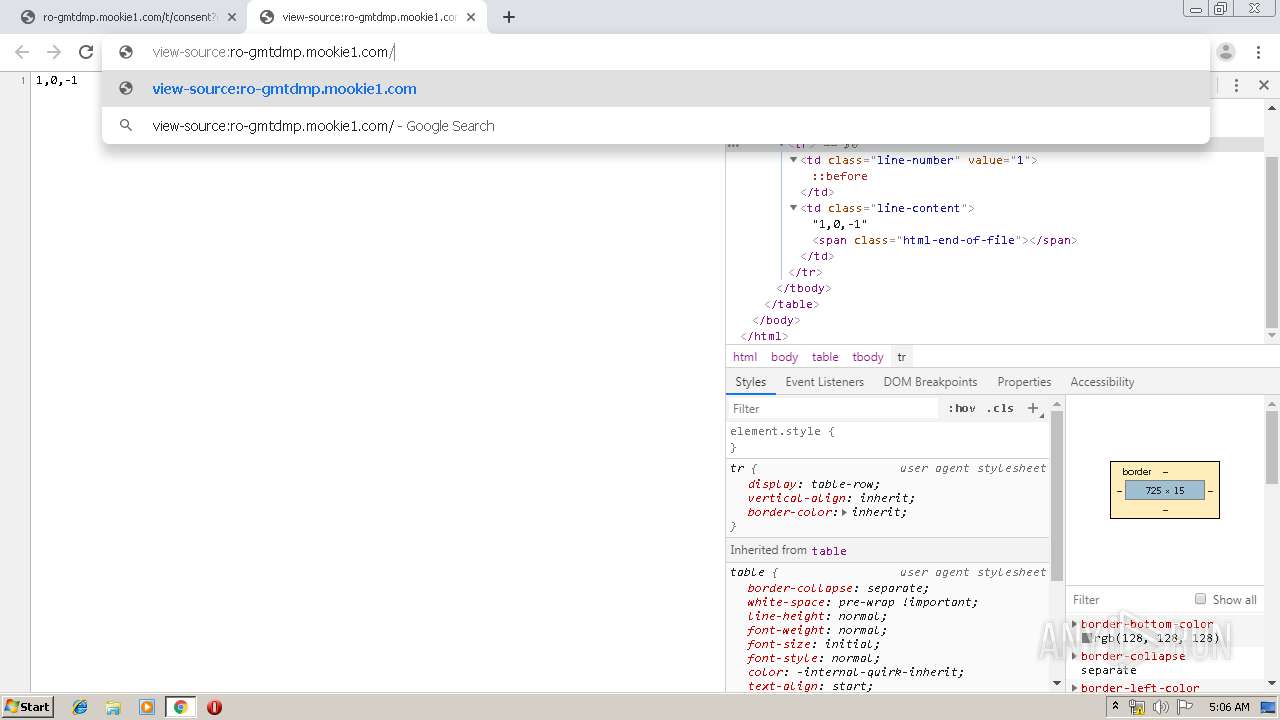Enable the Show all checkbox

1200,599
